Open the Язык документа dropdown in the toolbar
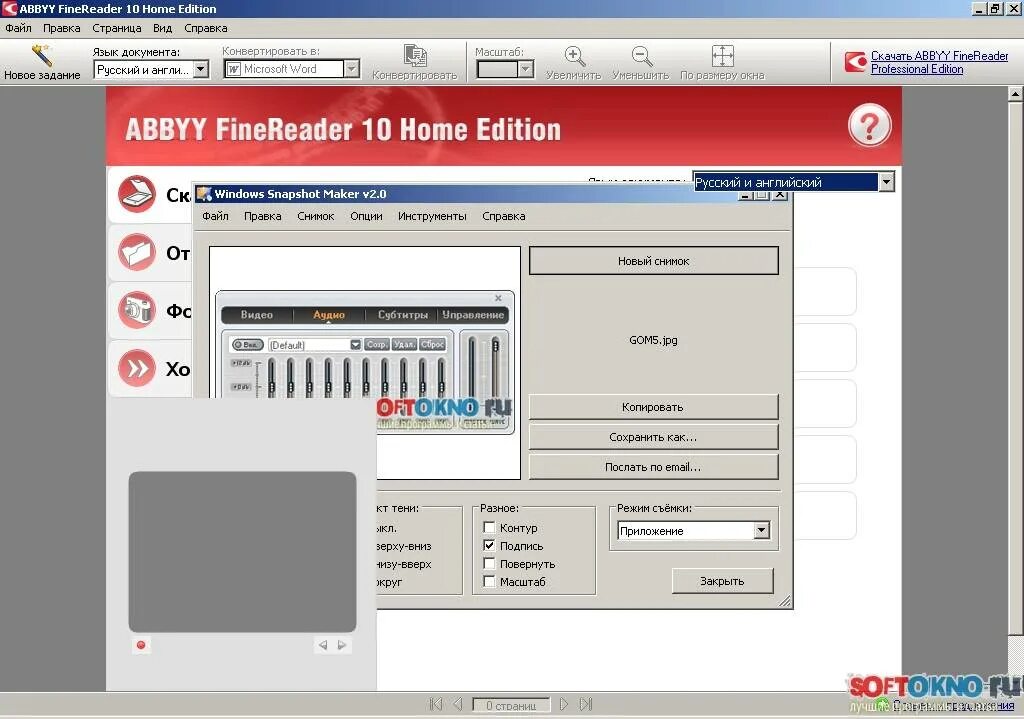1024x719 pixels. click(x=201, y=69)
